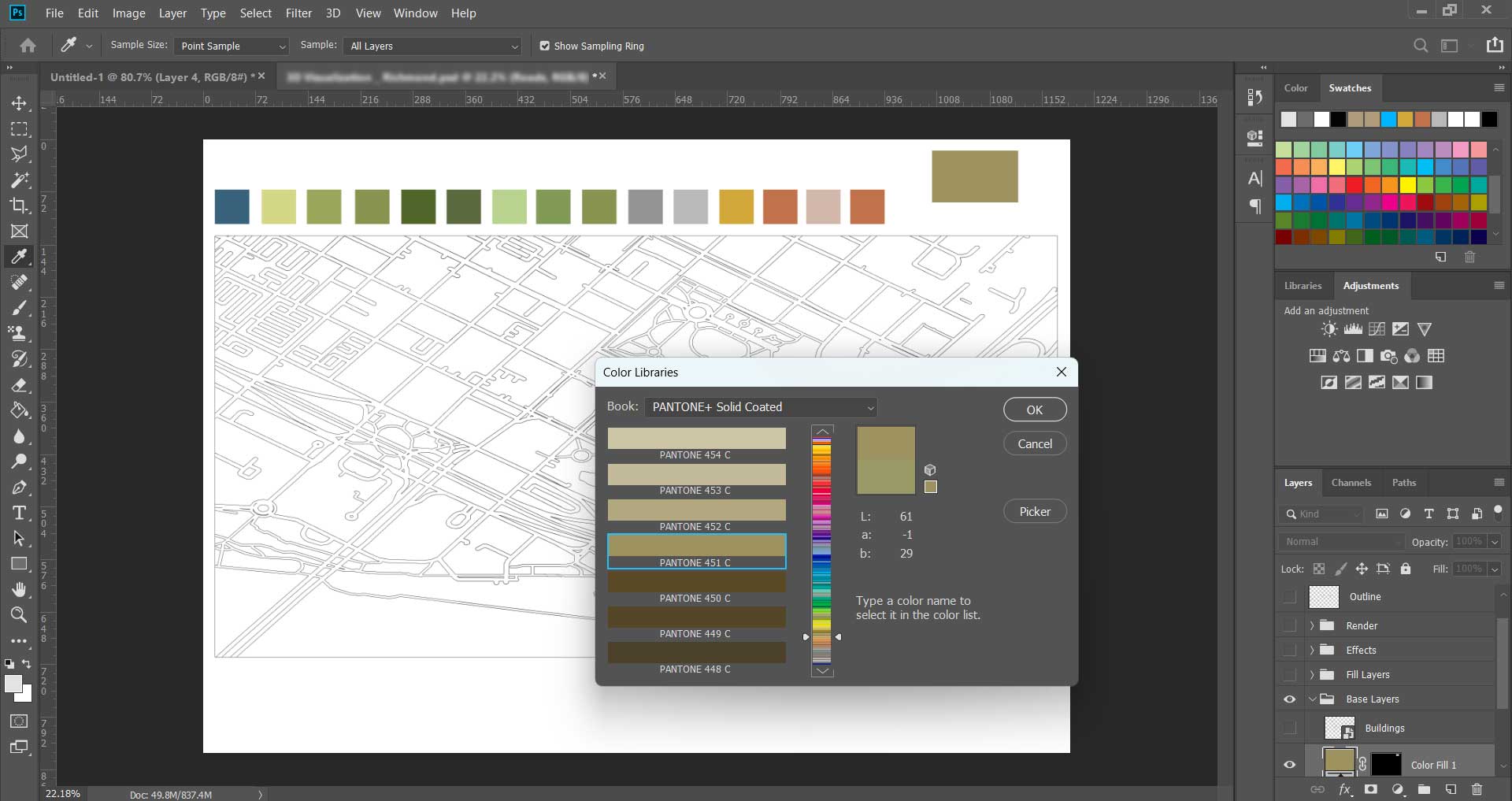Show the Outline layer
Image resolution: width=1512 pixels, height=801 pixels.
pos(1289,597)
